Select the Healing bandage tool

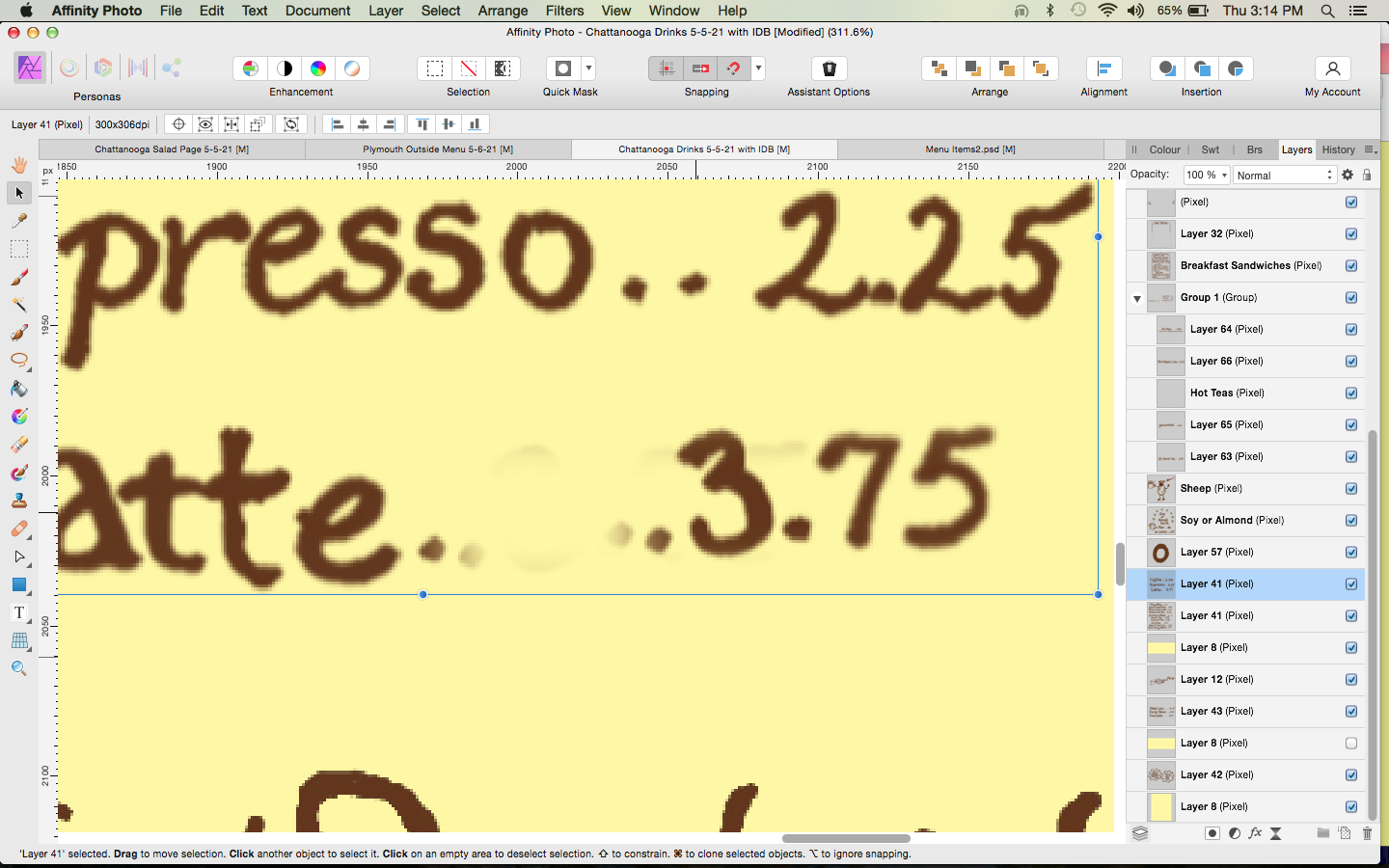pyautogui.click(x=18, y=529)
